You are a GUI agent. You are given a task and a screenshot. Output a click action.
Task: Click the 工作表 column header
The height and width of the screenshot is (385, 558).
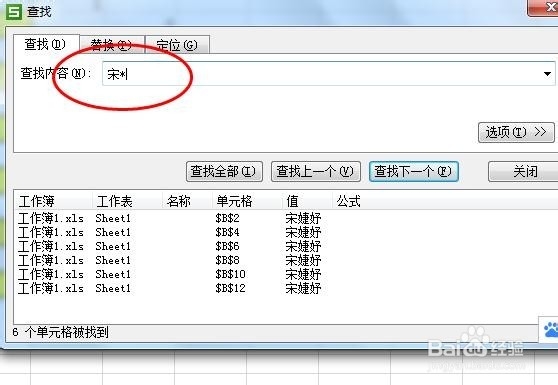pyautogui.click(x=127, y=201)
